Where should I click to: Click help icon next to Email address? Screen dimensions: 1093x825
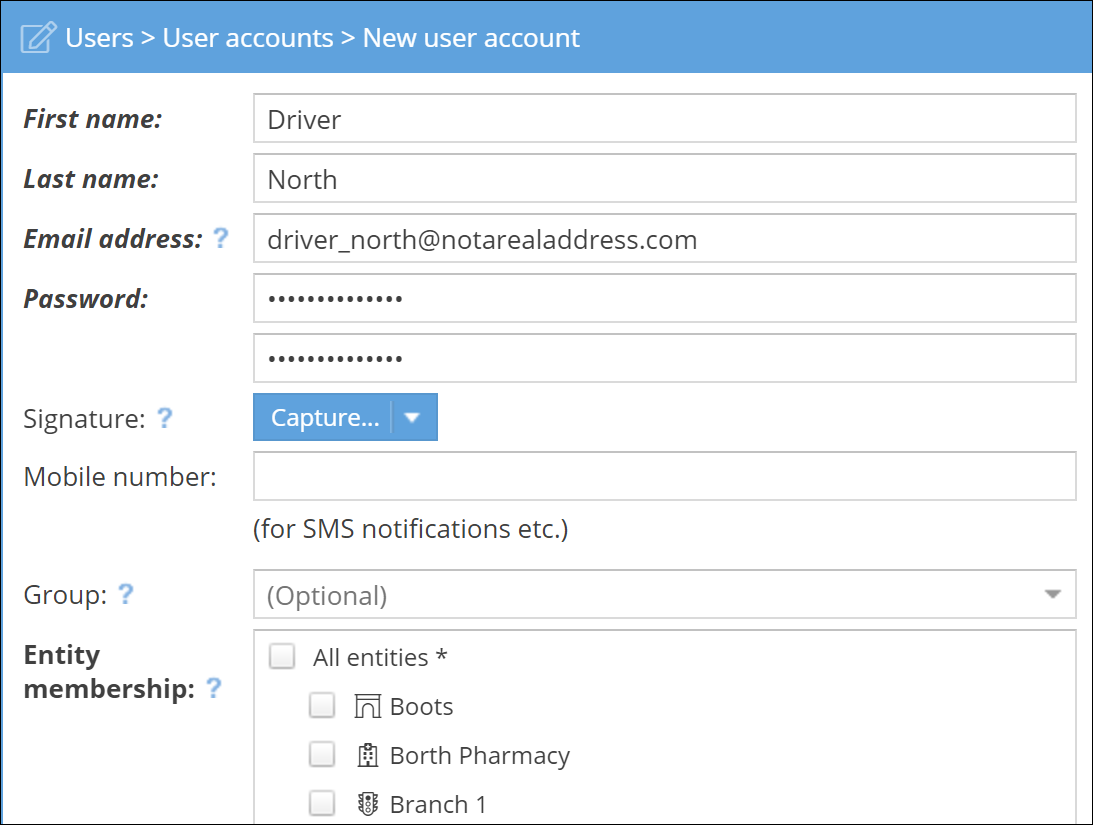tap(220, 238)
